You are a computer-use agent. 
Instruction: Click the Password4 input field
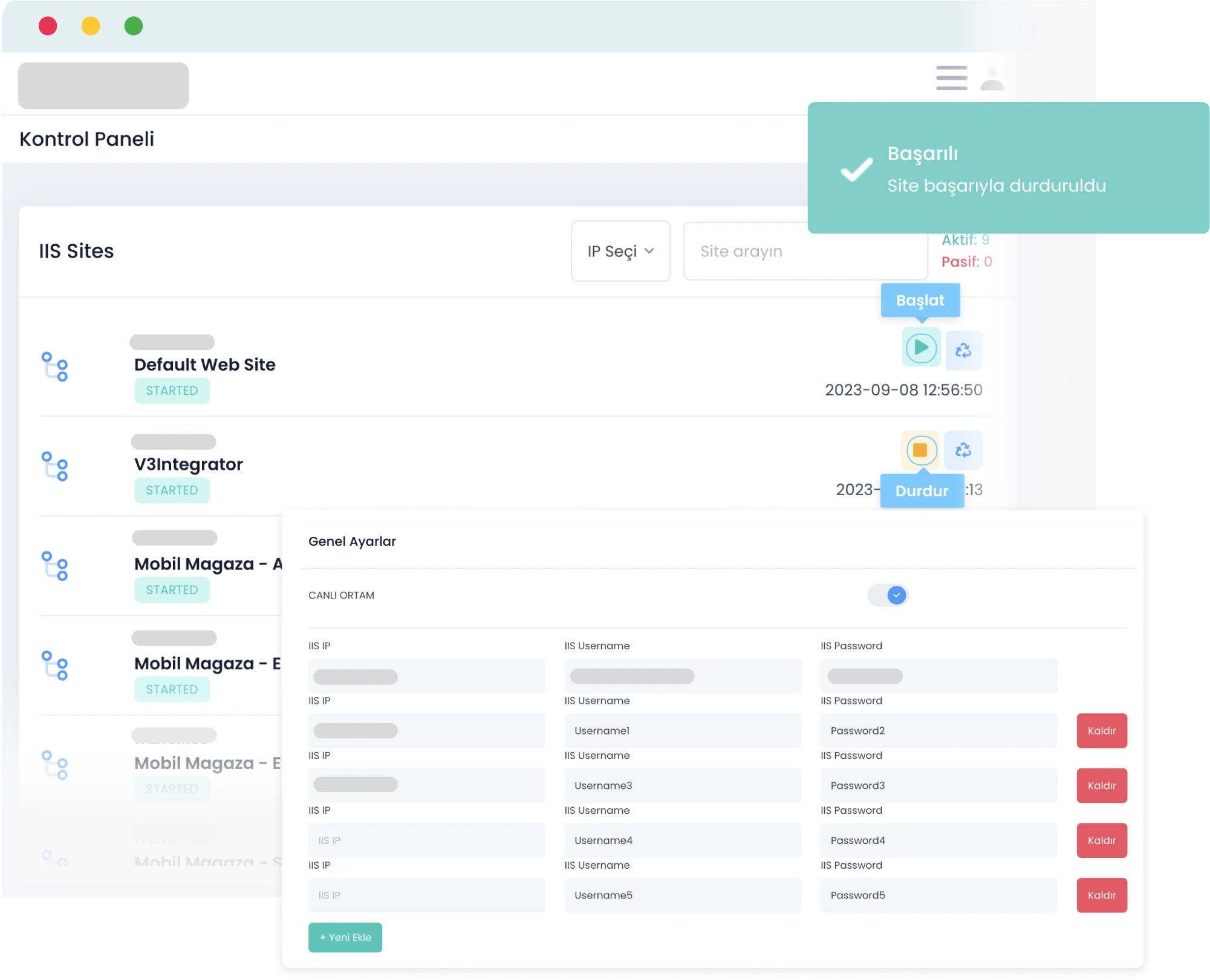point(938,841)
